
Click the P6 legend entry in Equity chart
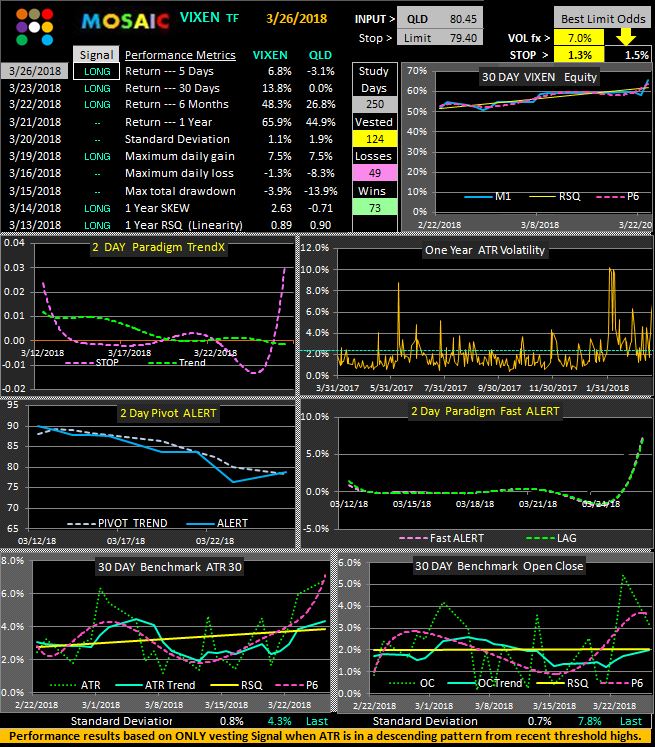point(618,197)
